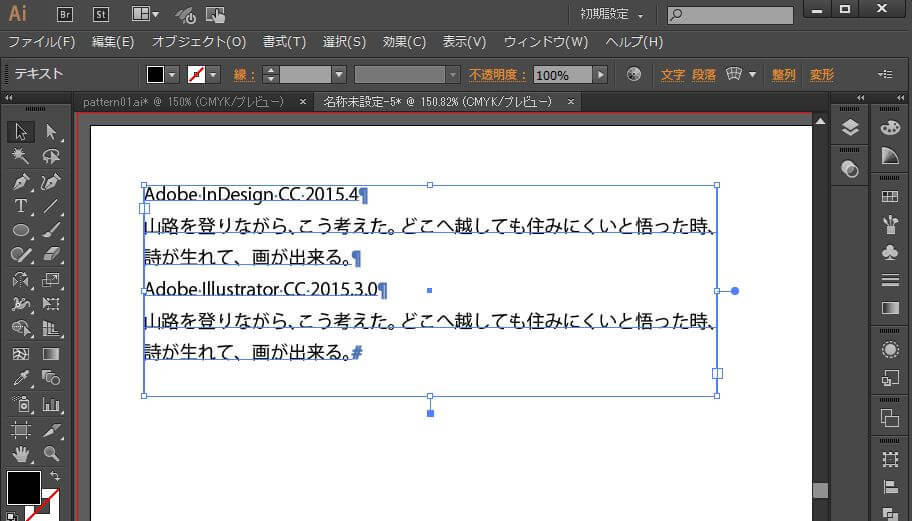Select the Paintbrush tool
The image size is (912, 521).
pyautogui.click(x=51, y=230)
